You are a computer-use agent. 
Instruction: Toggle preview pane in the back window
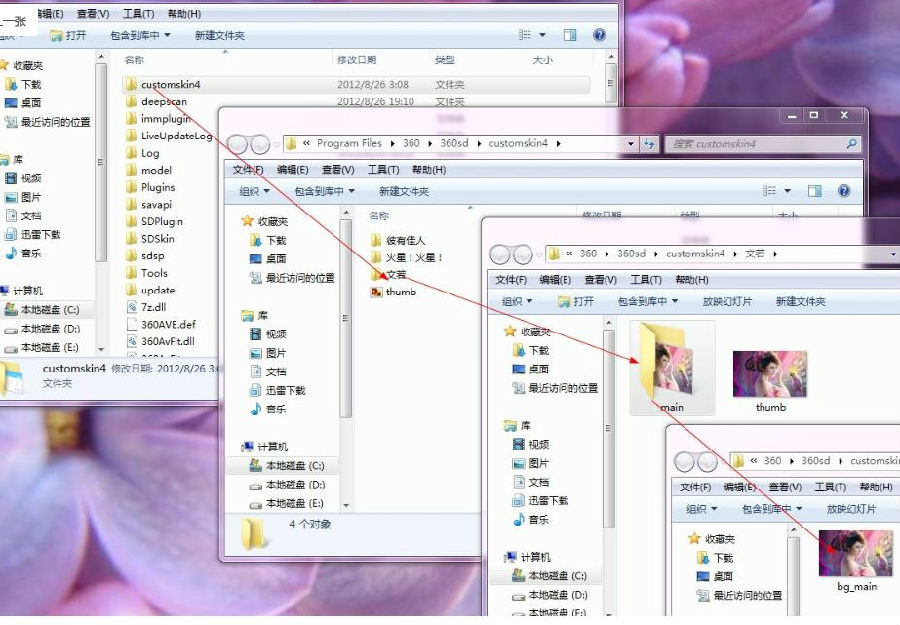[570, 35]
